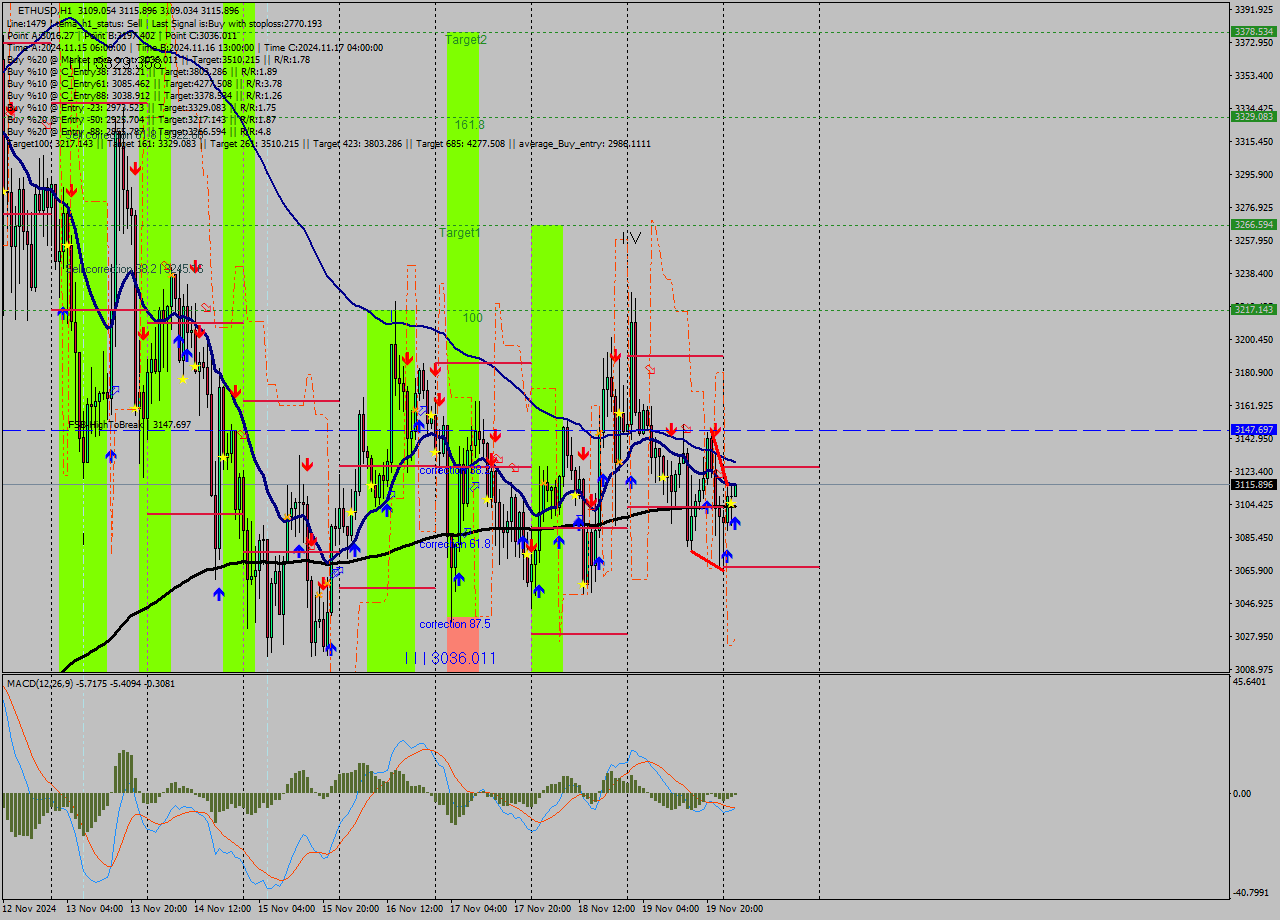
Task: Click the 3027.950 price axis value
Action: point(1254,636)
